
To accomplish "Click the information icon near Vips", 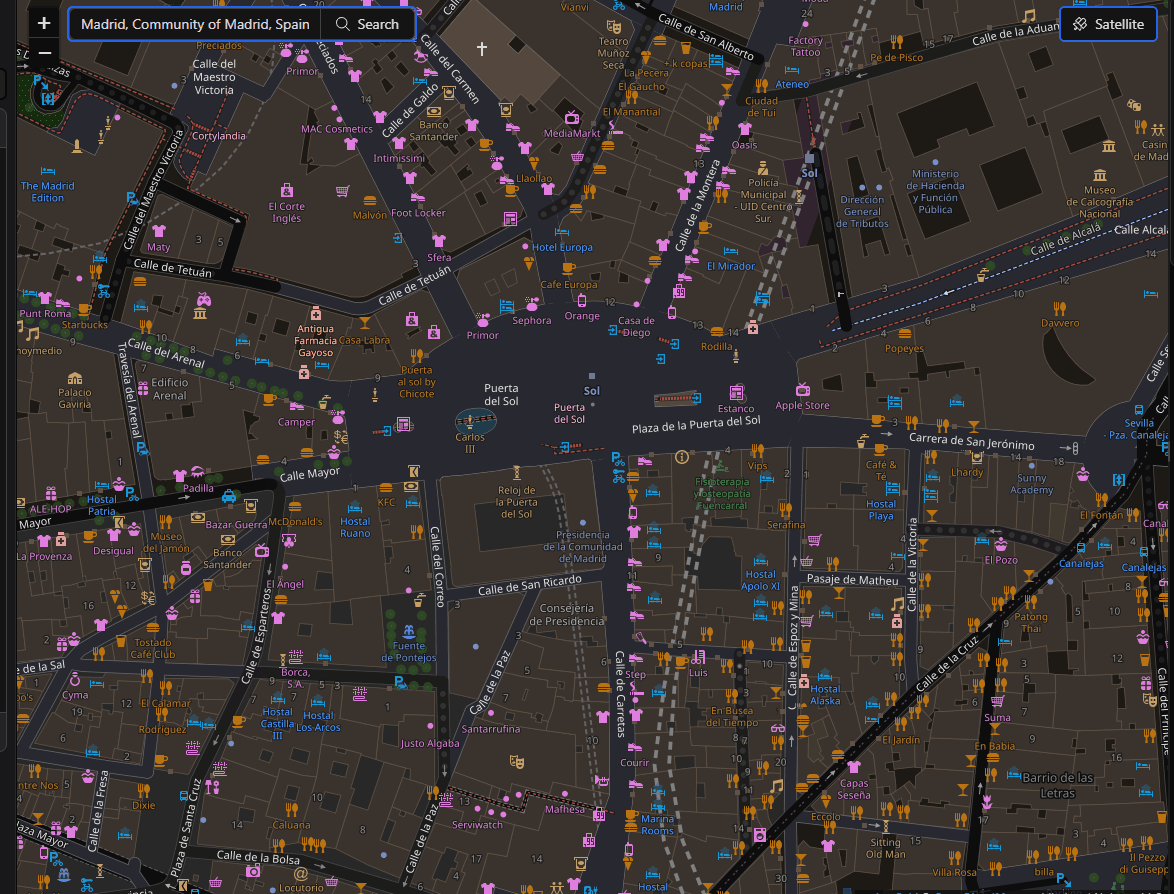I will coord(682,457).
